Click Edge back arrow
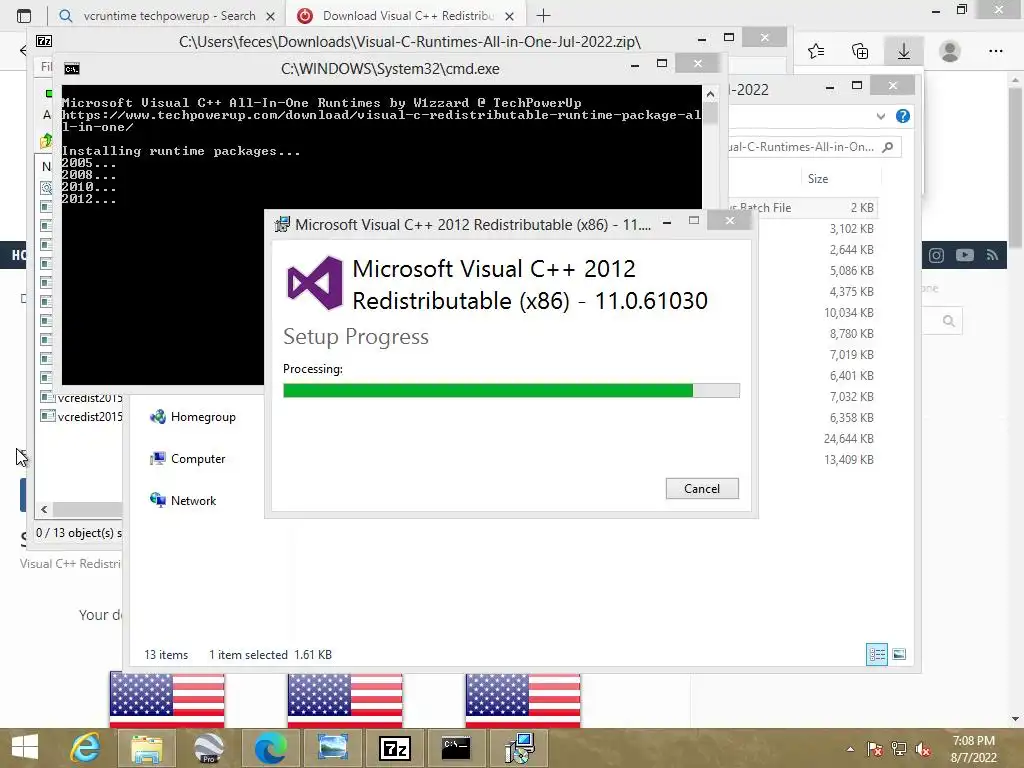Viewport: 1024px width, 768px height. [x=23, y=50]
